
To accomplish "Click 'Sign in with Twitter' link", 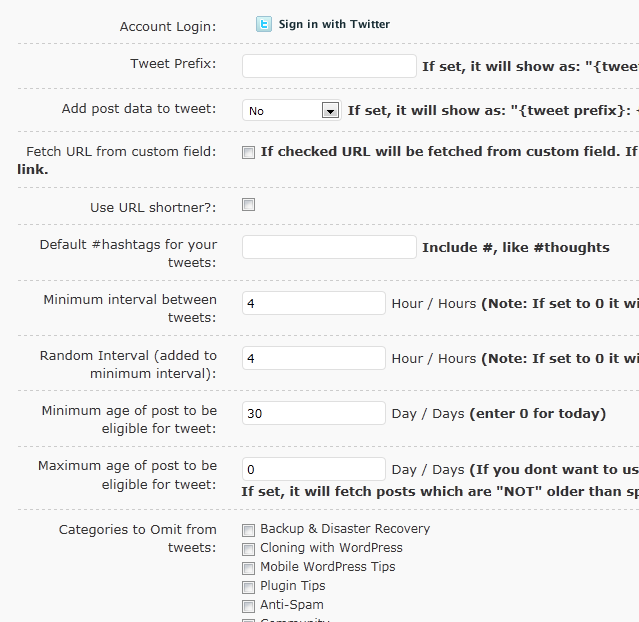I will tap(334, 24).
